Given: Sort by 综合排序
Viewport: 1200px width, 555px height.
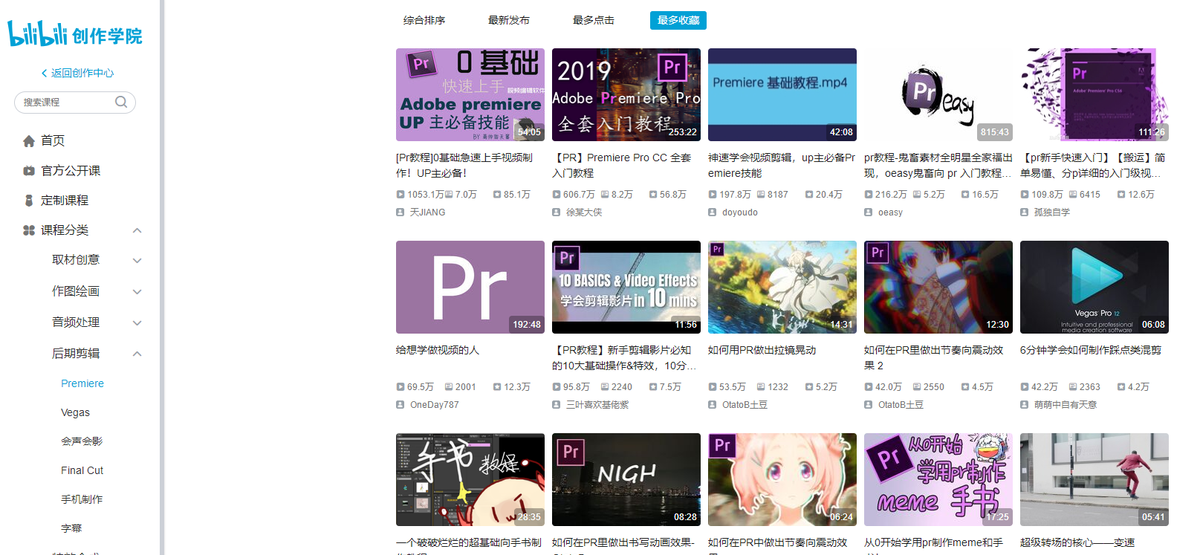Looking at the screenshot, I should 424,20.
